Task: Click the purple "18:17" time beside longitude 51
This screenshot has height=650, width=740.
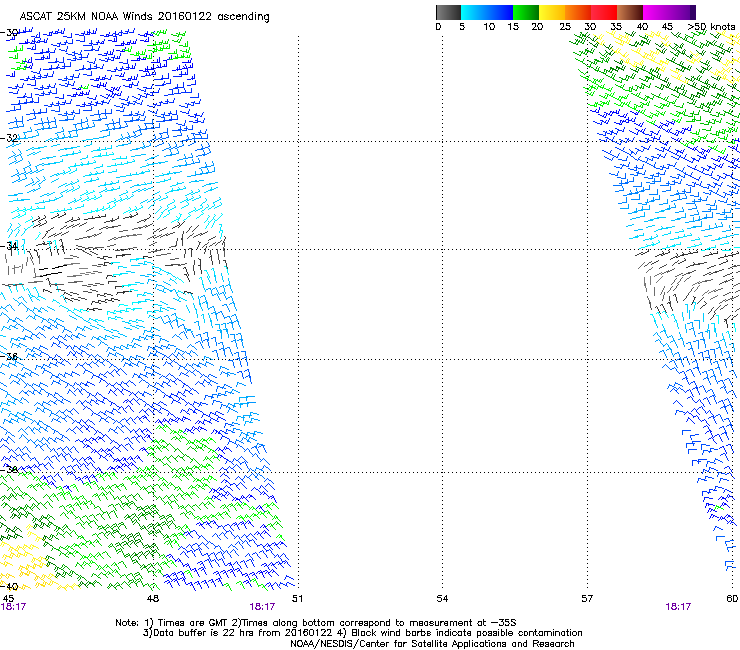Action: coord(262,607)
